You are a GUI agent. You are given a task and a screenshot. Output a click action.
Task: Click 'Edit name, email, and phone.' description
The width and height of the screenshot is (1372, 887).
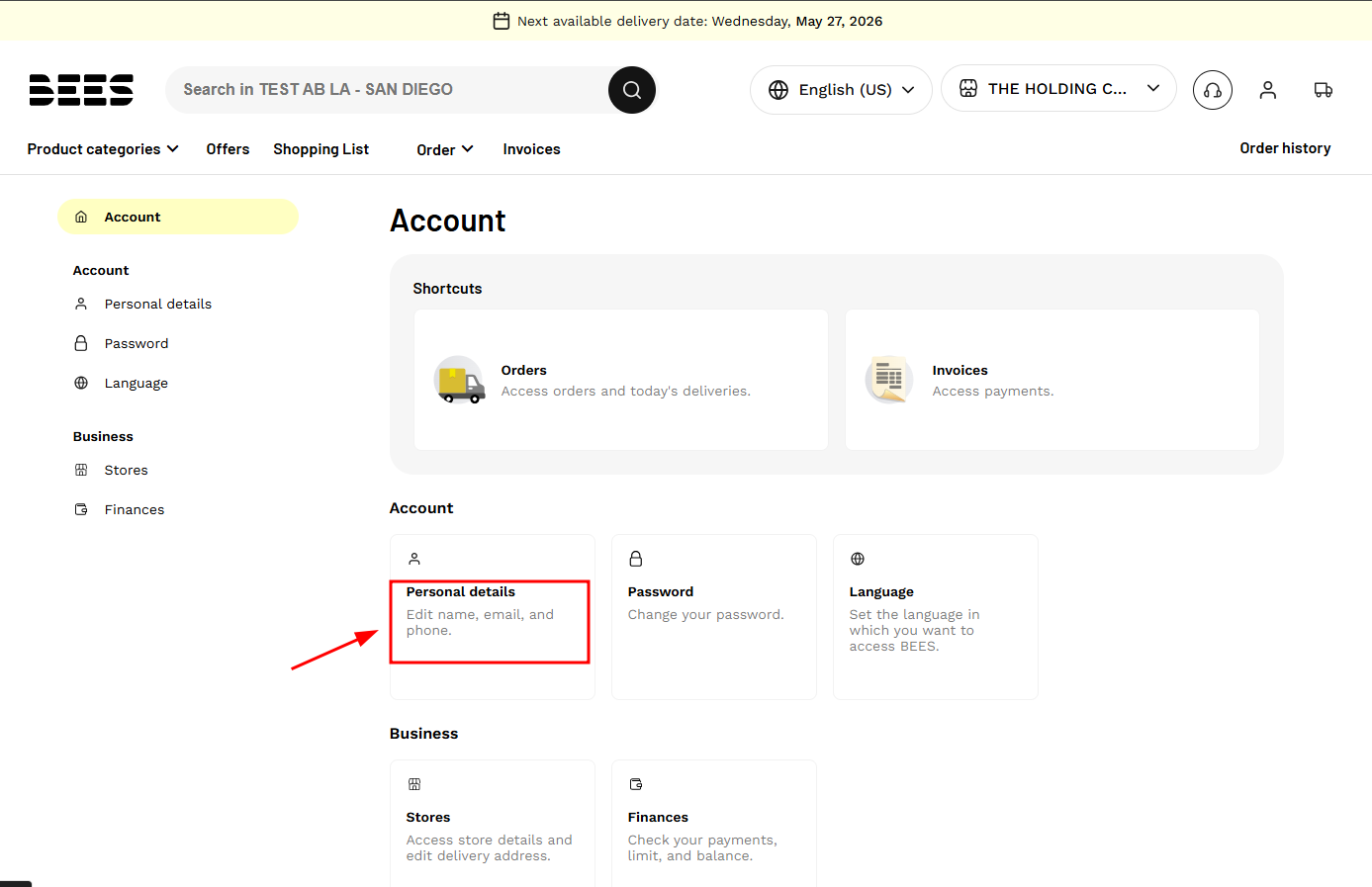coord(480,623)
